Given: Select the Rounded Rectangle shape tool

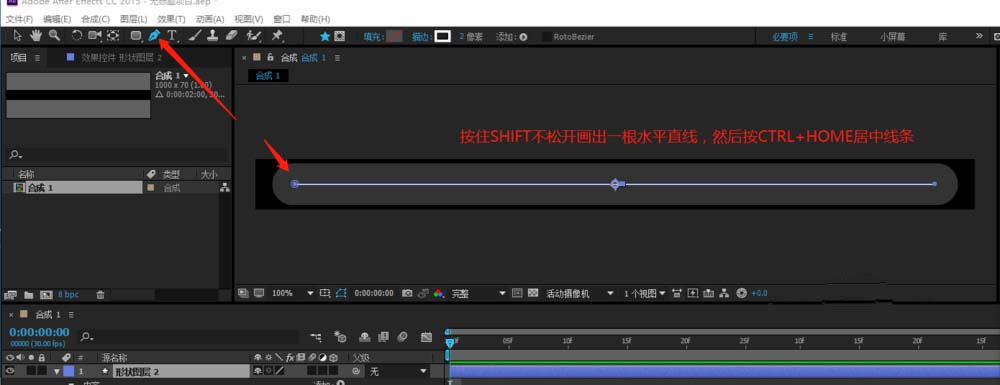Looking at the screenshot, I should (136, 36).
